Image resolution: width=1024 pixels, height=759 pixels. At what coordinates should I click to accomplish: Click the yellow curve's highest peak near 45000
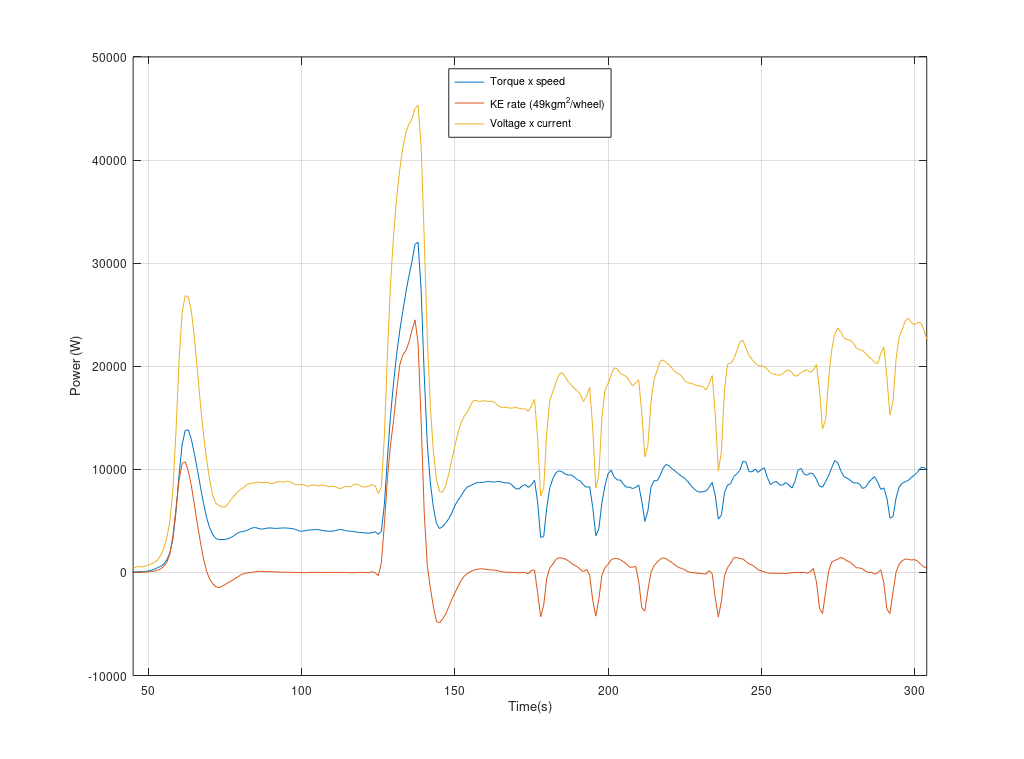click(417, 106)
